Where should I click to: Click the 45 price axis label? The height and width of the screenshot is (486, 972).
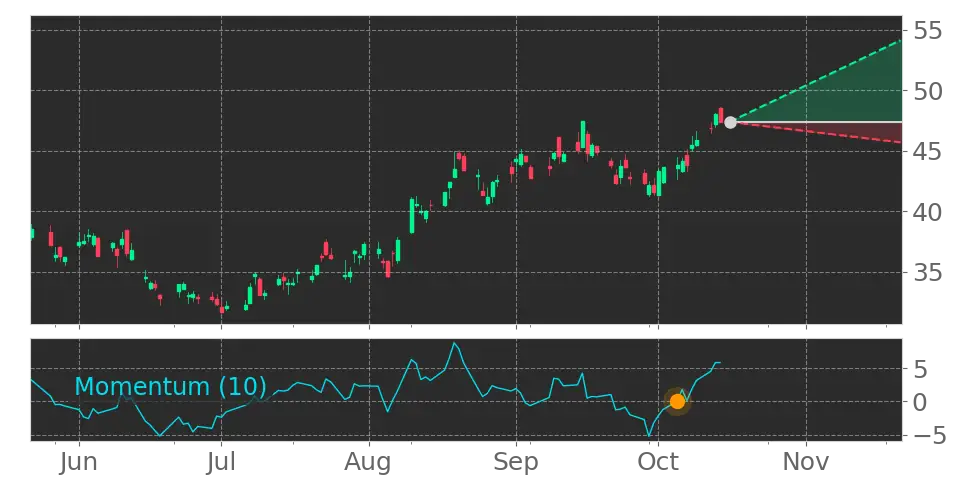(928, 151)
